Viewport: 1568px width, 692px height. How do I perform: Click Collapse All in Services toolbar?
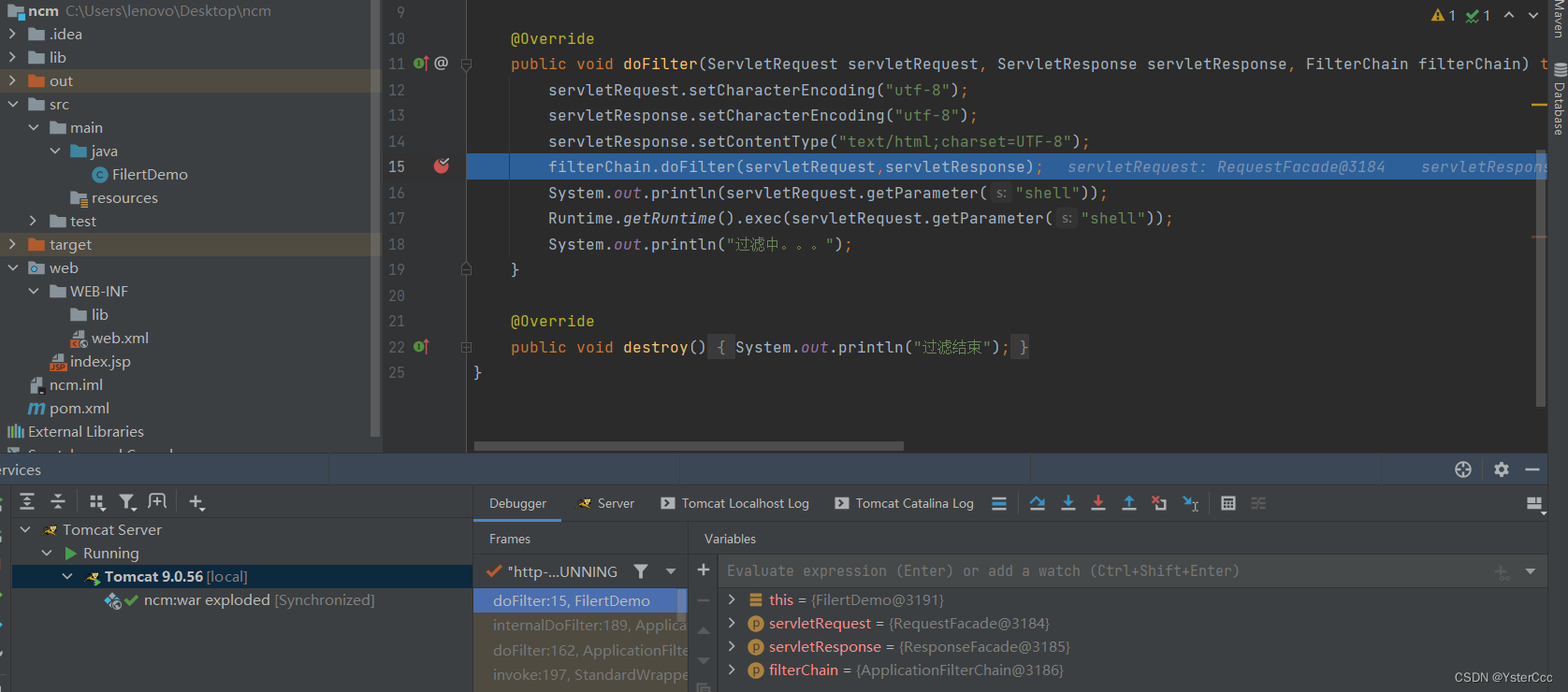[x=57, y=502]
